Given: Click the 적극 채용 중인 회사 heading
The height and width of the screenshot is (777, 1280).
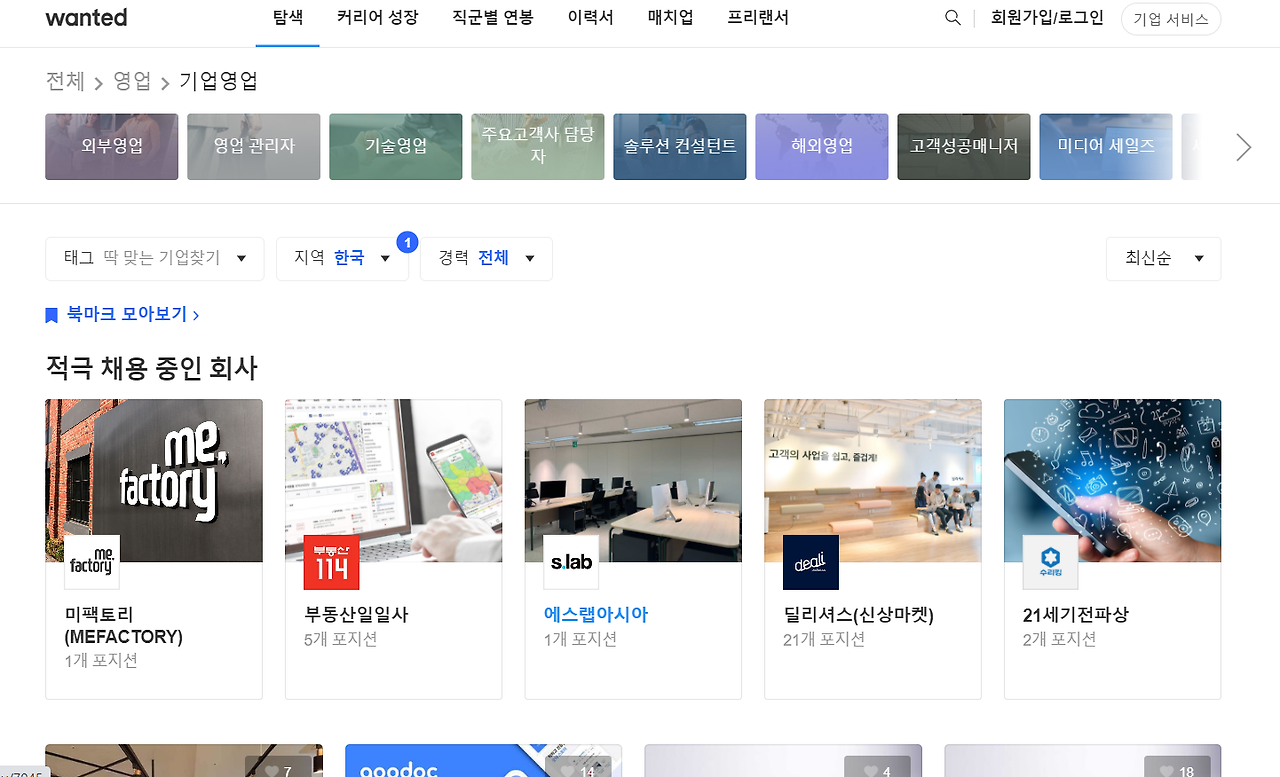Looking at the screenshot, I should coord(152,368).
